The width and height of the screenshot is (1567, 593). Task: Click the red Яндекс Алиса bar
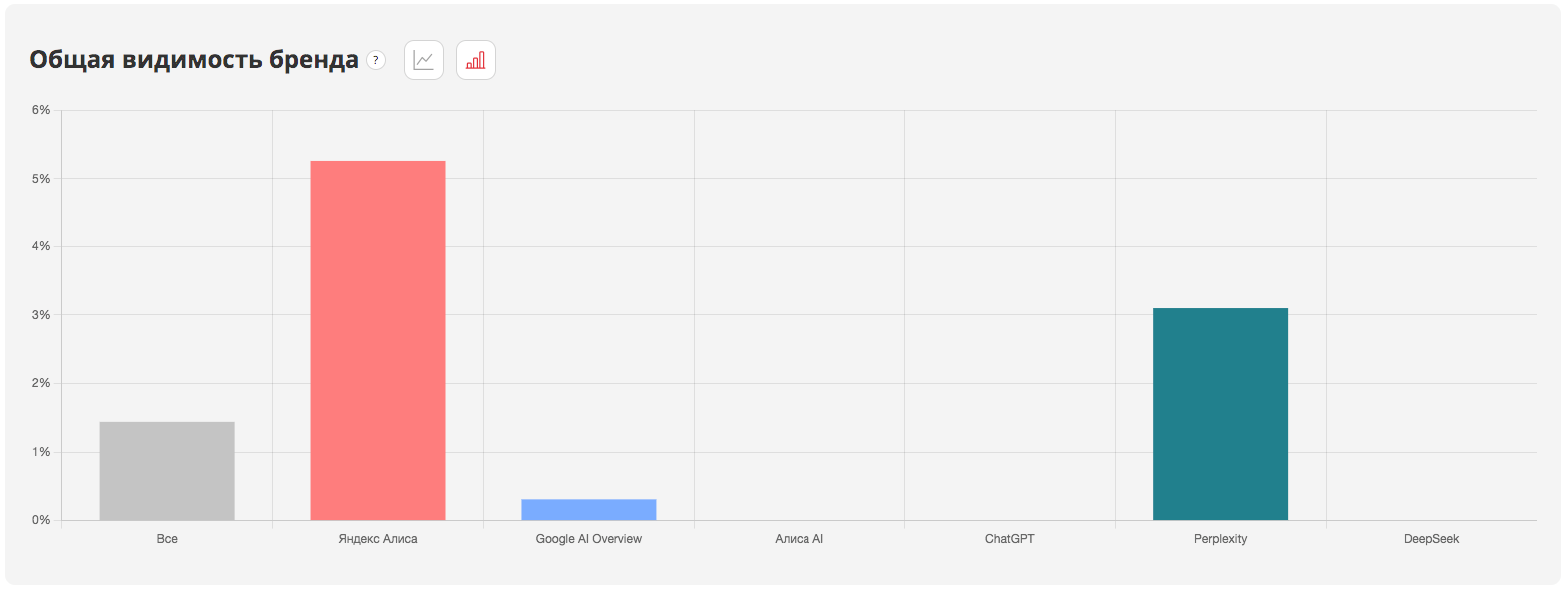pyautogui.click(x=378, y=340)
